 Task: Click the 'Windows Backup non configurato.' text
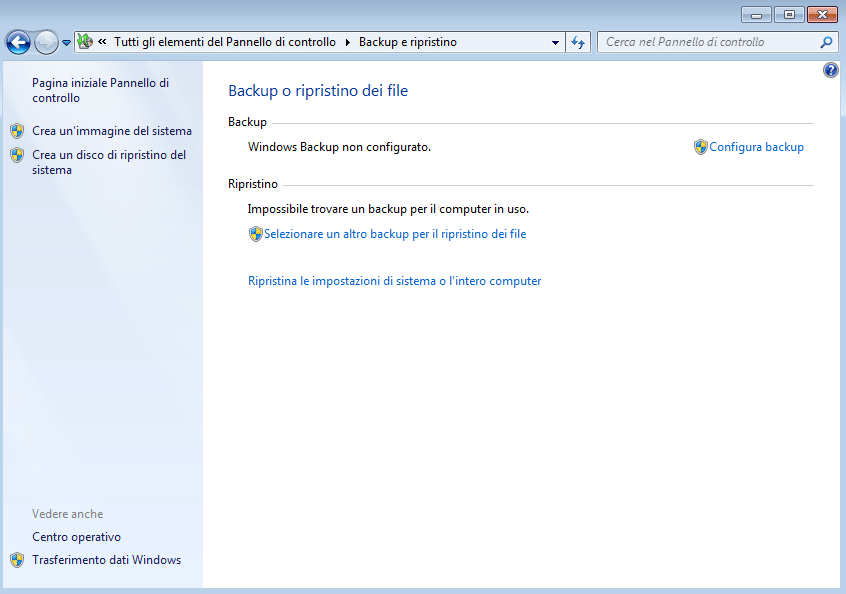(x=339, y=147)
